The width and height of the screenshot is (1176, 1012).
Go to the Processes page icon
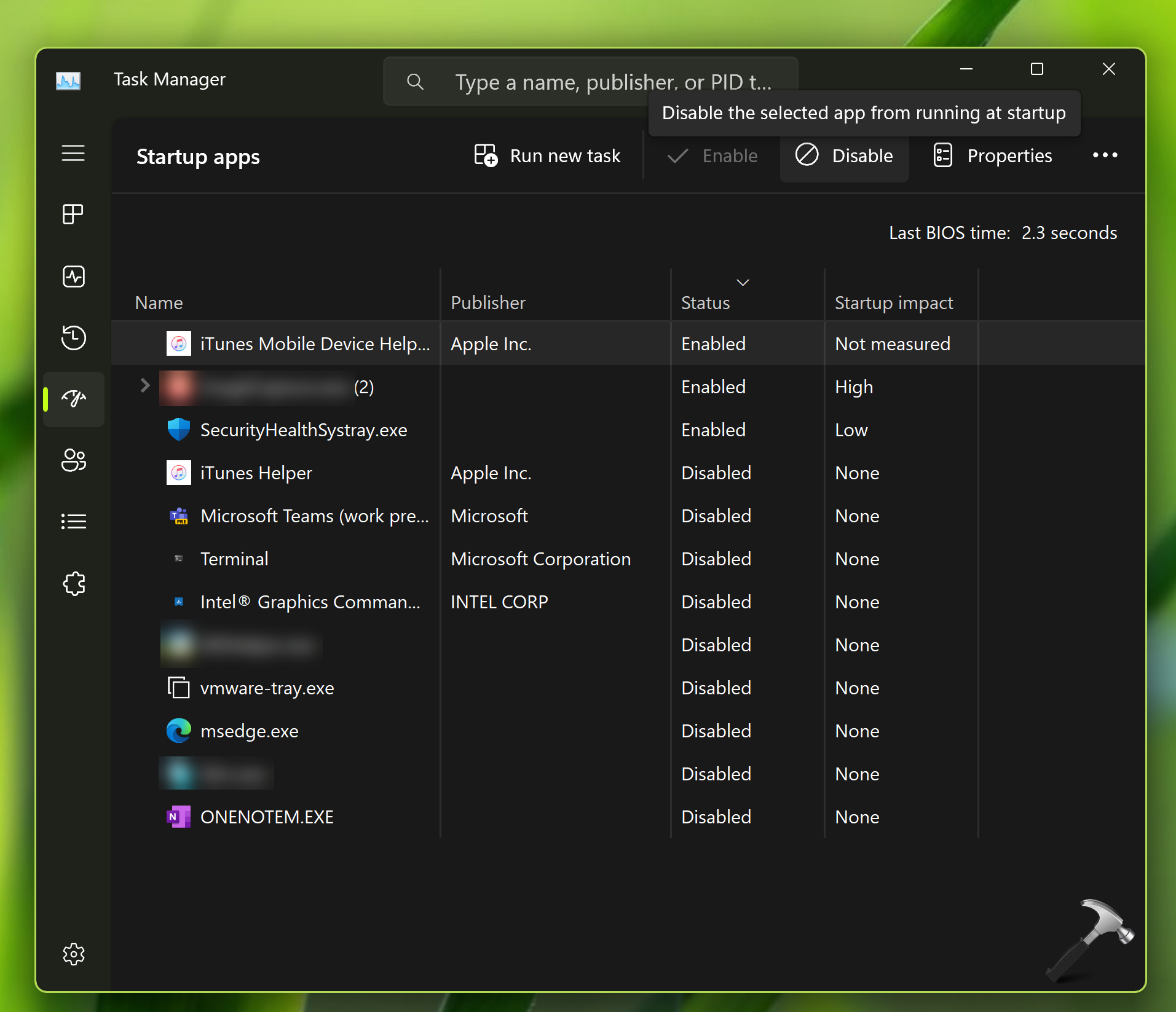click(73, 214)
